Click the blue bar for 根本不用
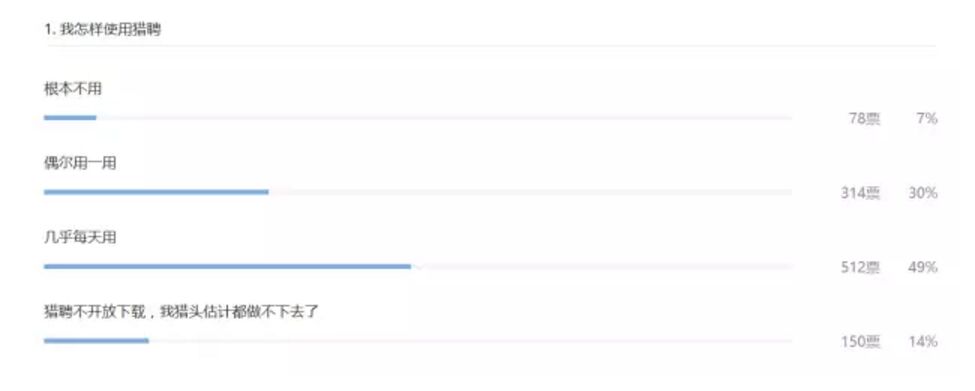 (x=70, y=117)
